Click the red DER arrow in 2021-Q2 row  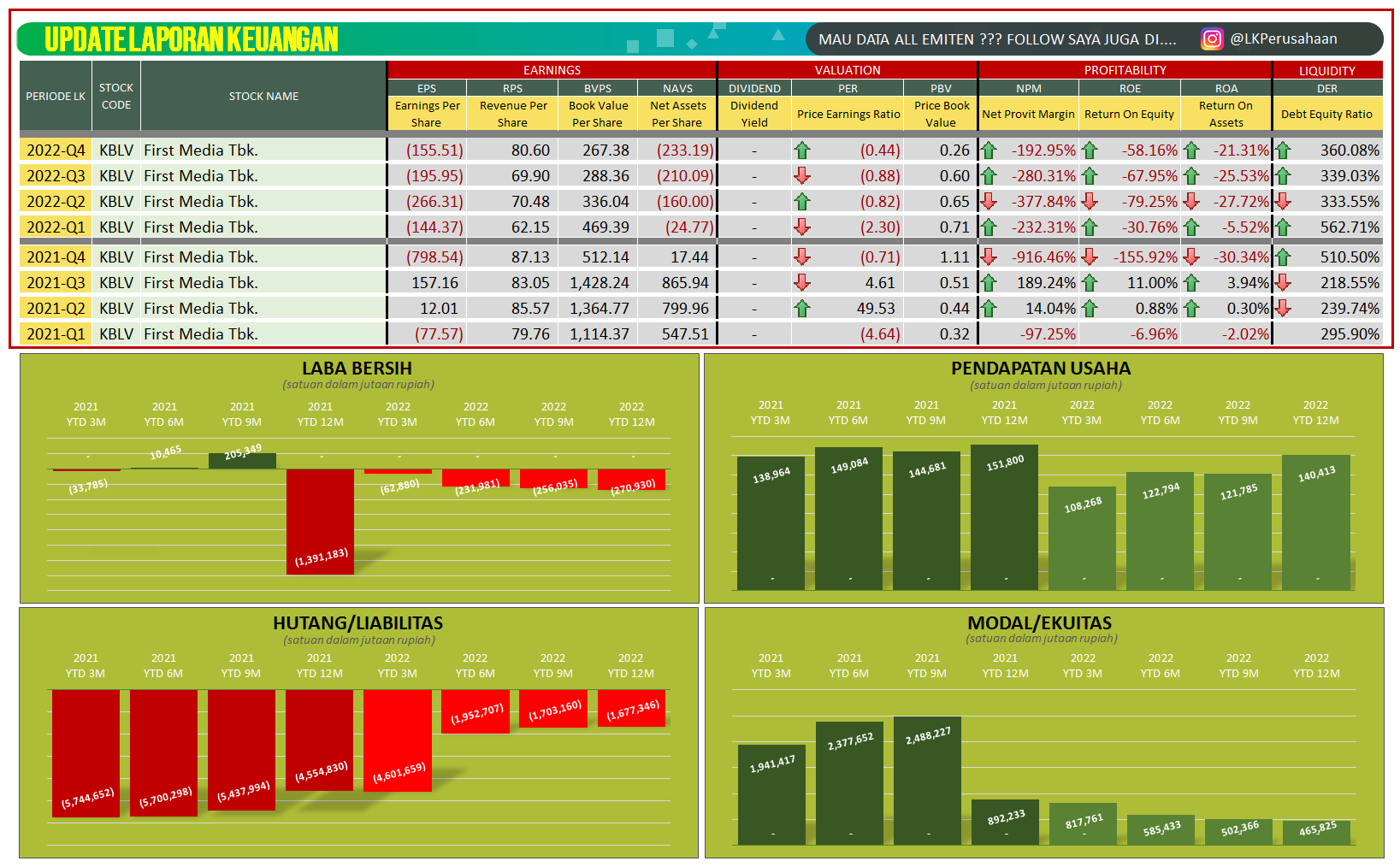pyautogui.click(x=1283, y=308)
